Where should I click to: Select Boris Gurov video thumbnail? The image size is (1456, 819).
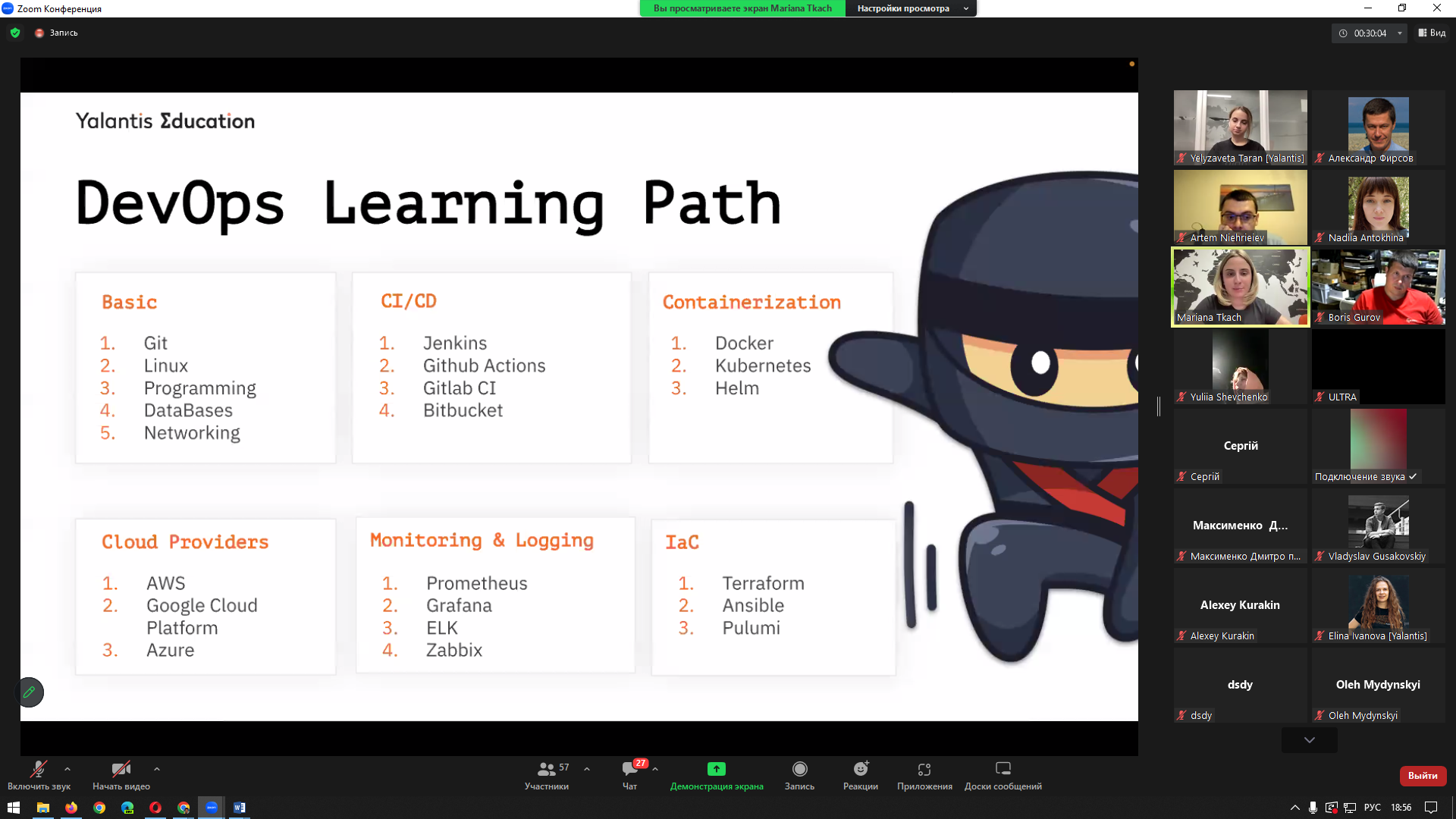click(x=1379, y=287)
